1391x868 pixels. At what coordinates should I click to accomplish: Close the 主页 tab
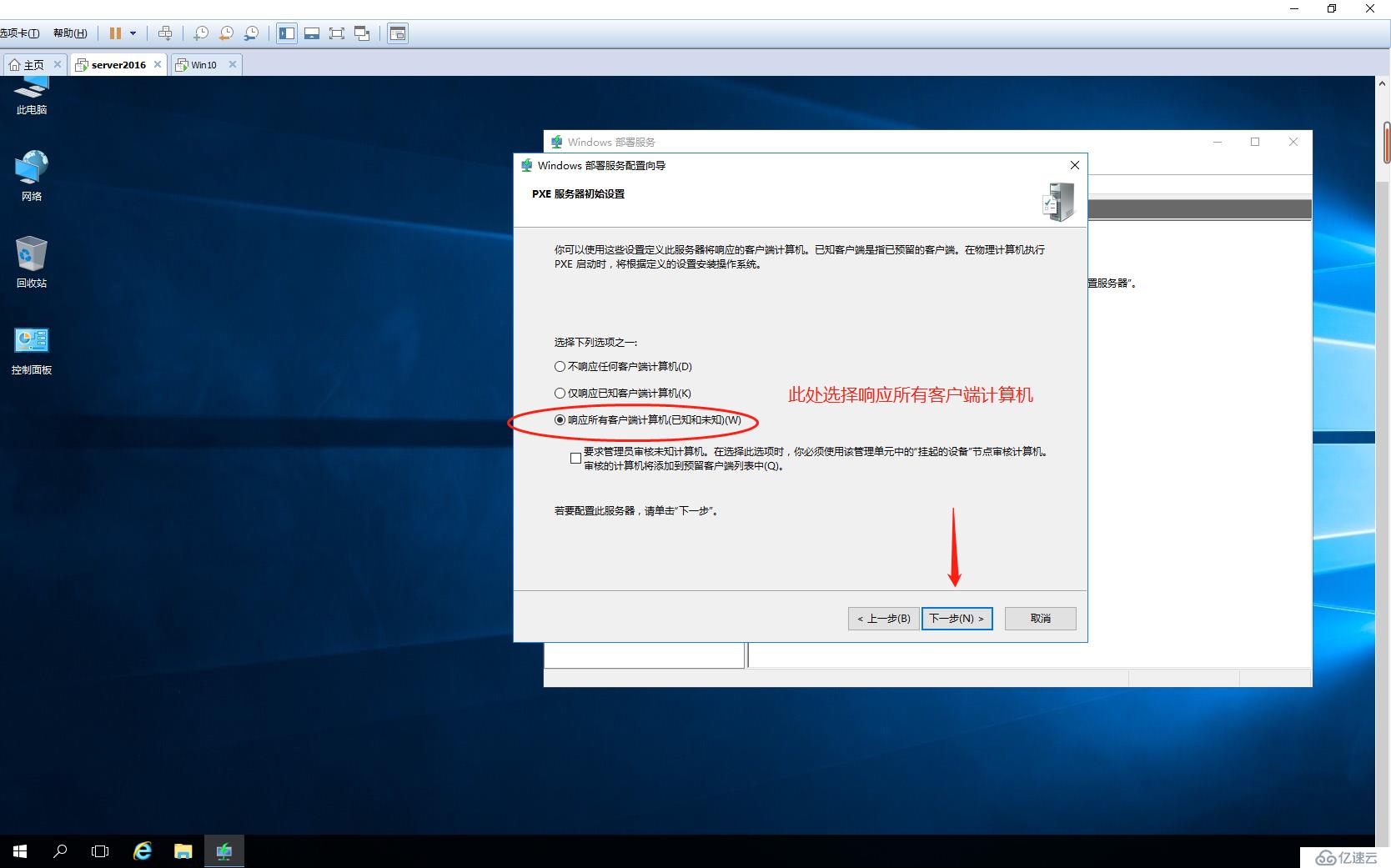pos(58,64)
